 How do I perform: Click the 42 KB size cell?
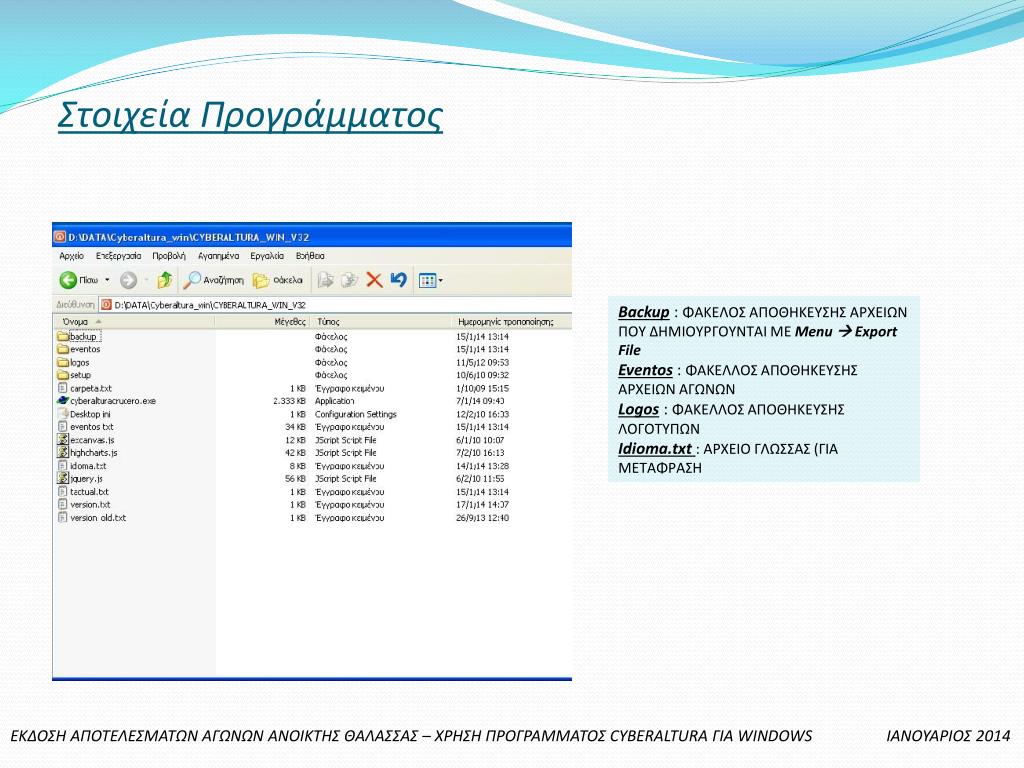(x=295, y=453)
